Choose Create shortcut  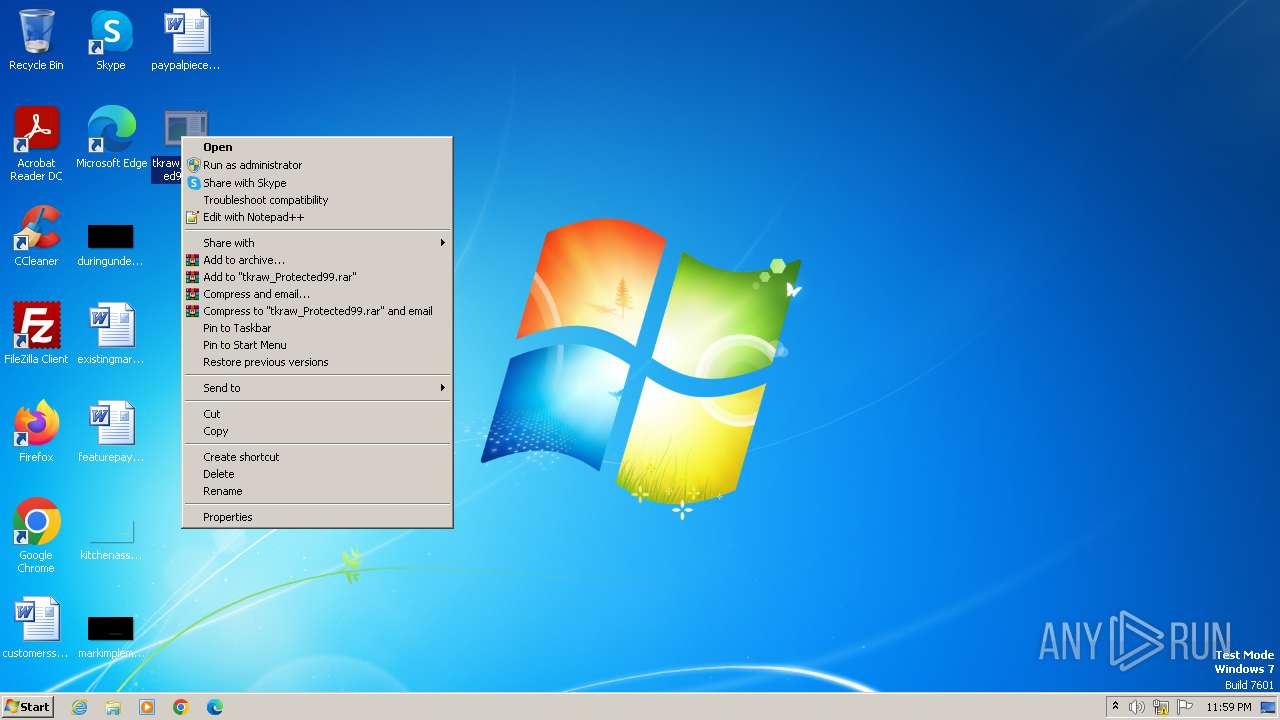317,457
